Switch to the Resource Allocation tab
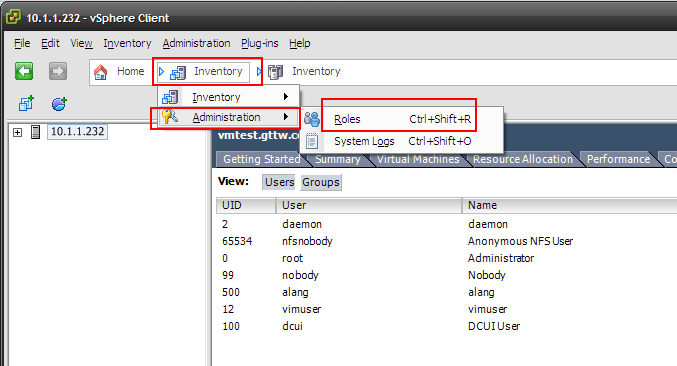The height and width of the screenshot is (366, 677). [x=522, y=159]
